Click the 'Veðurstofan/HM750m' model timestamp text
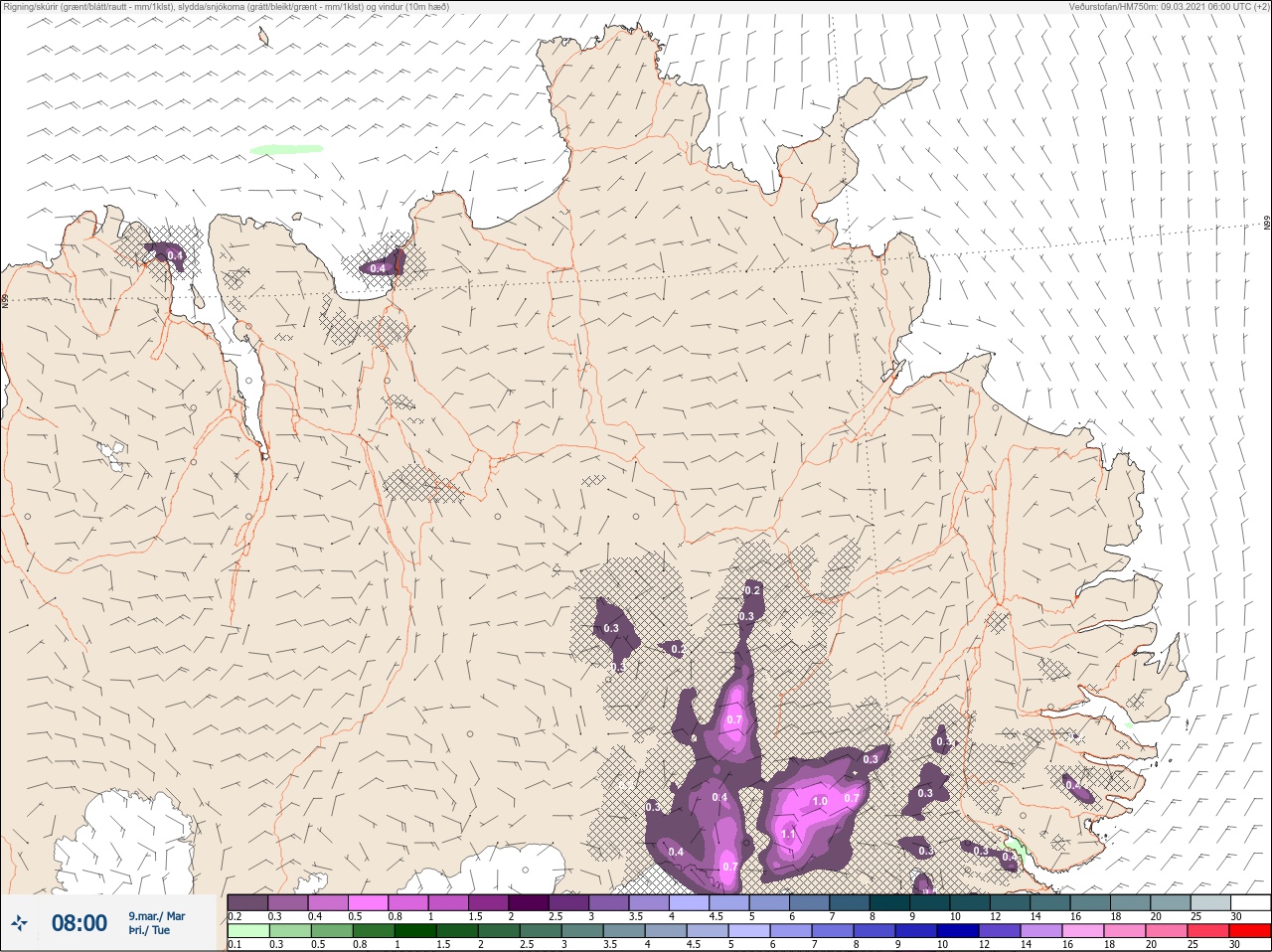 (1169, 7)
